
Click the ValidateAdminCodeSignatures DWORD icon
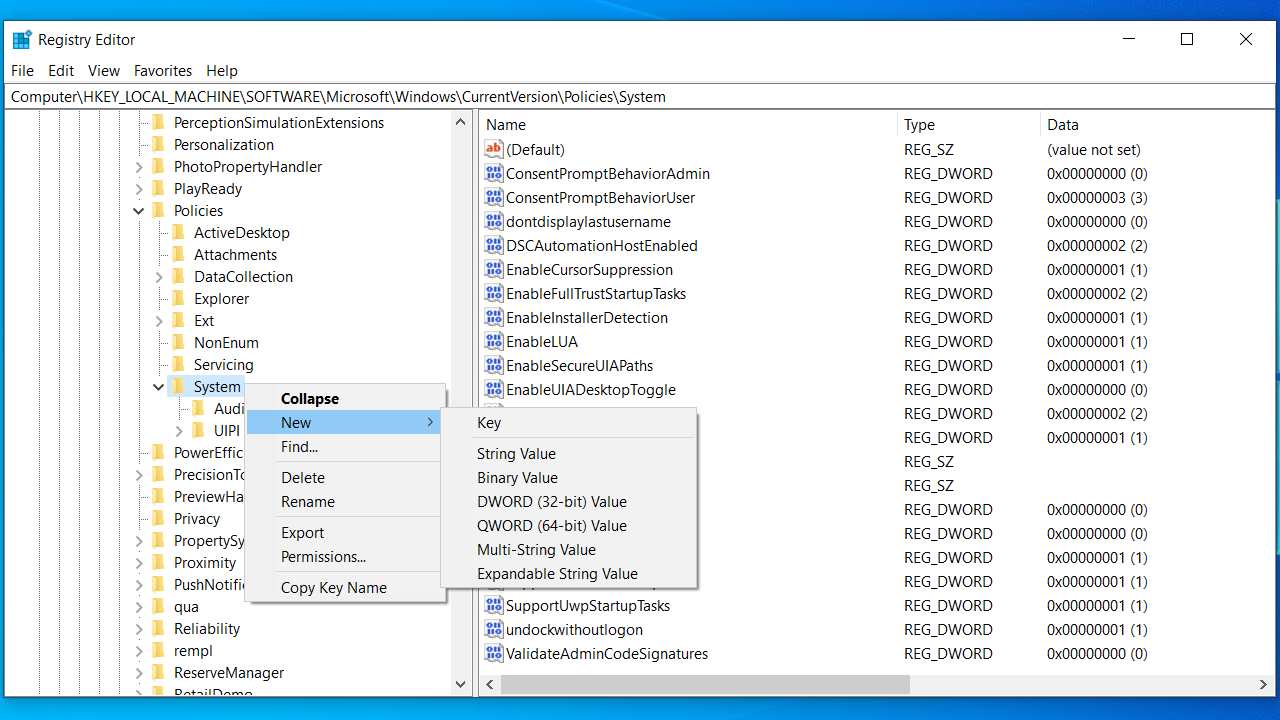(493, 654)
